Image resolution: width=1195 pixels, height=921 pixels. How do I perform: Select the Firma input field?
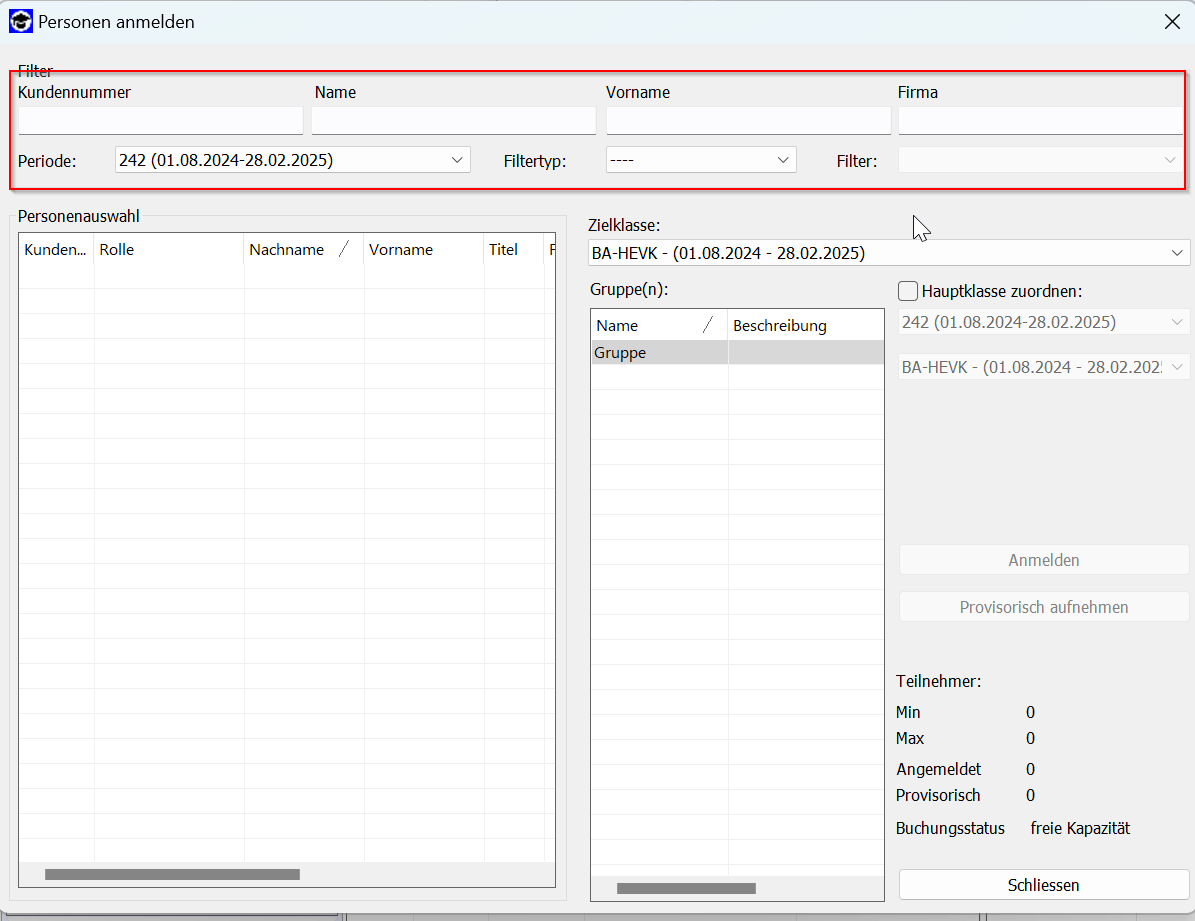point(1039,121)
